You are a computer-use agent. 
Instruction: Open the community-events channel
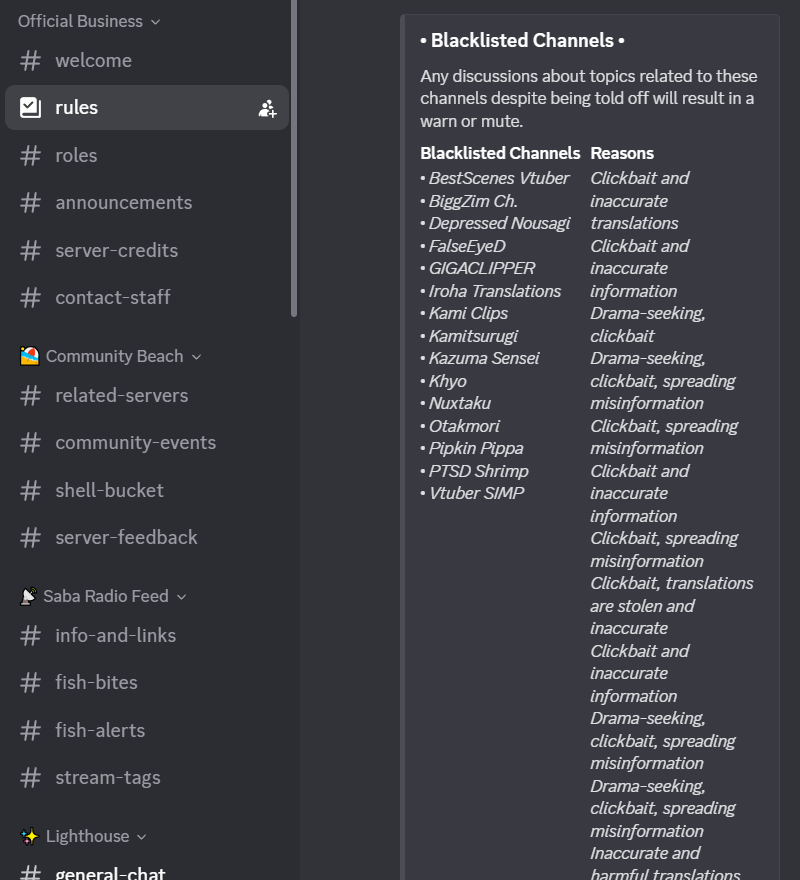coord(135,443)
